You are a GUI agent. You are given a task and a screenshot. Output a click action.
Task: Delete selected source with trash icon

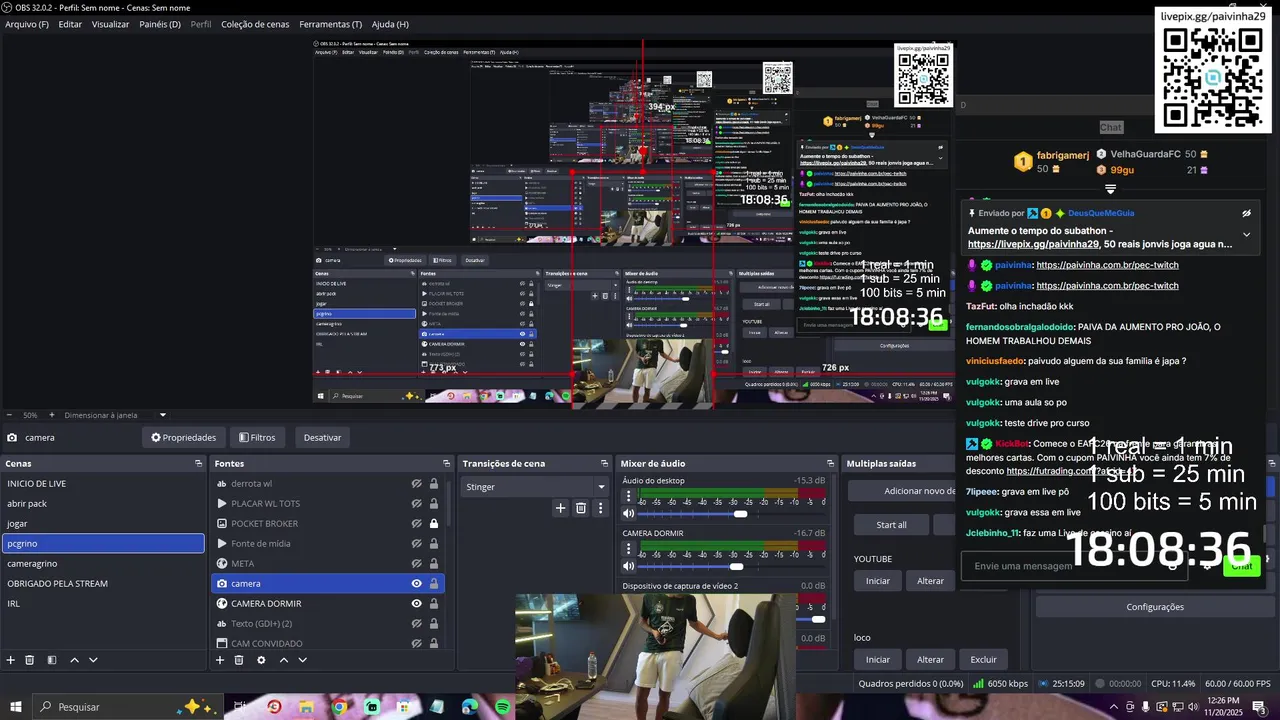239,660
